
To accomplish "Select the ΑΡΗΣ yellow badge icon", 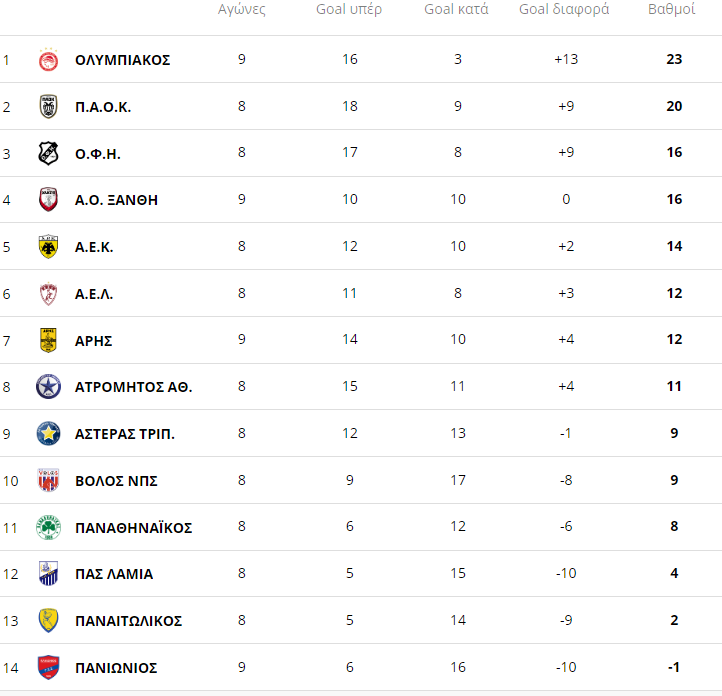I will 48,341.
